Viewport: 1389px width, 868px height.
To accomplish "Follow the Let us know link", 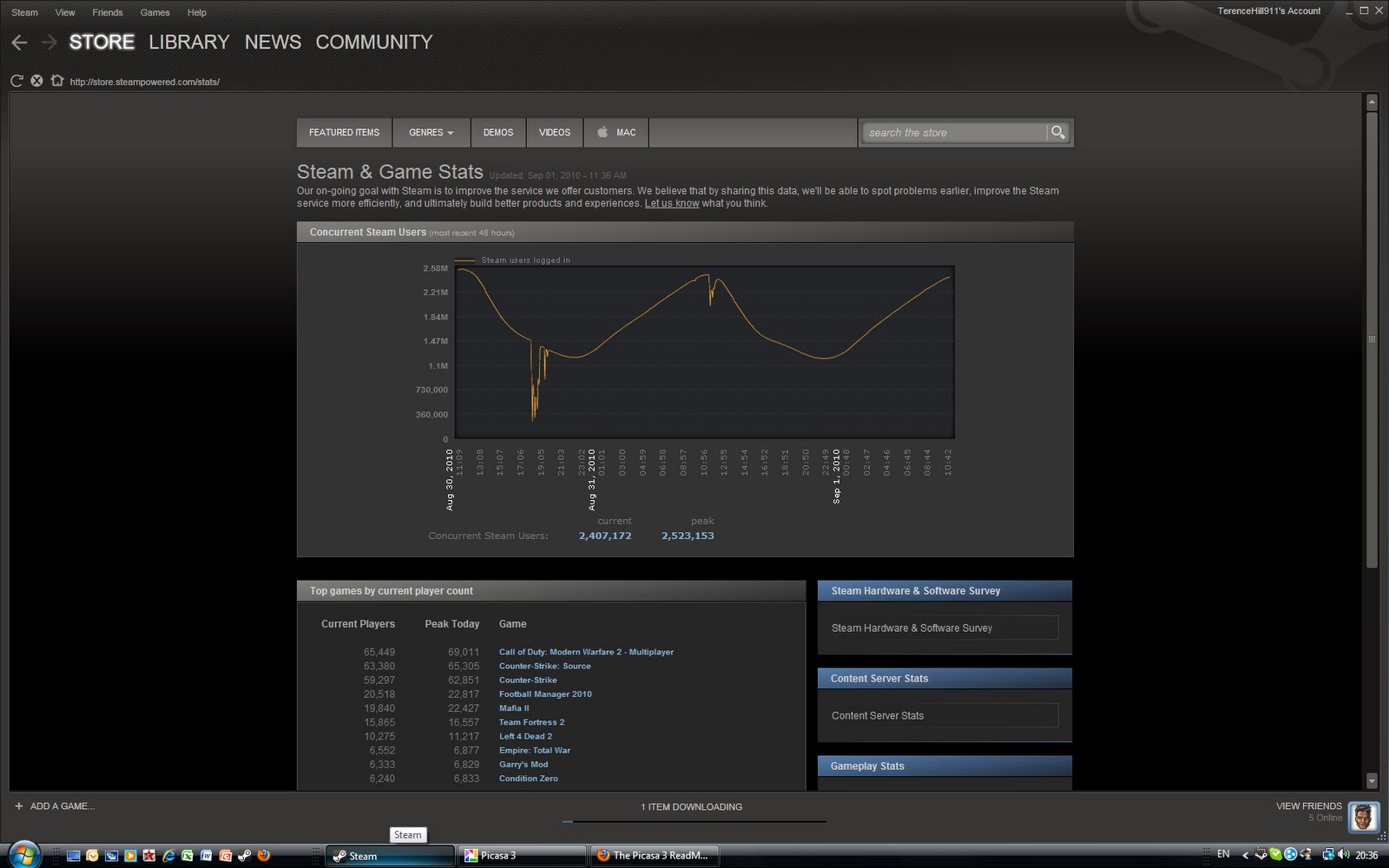I will (672, 203).
